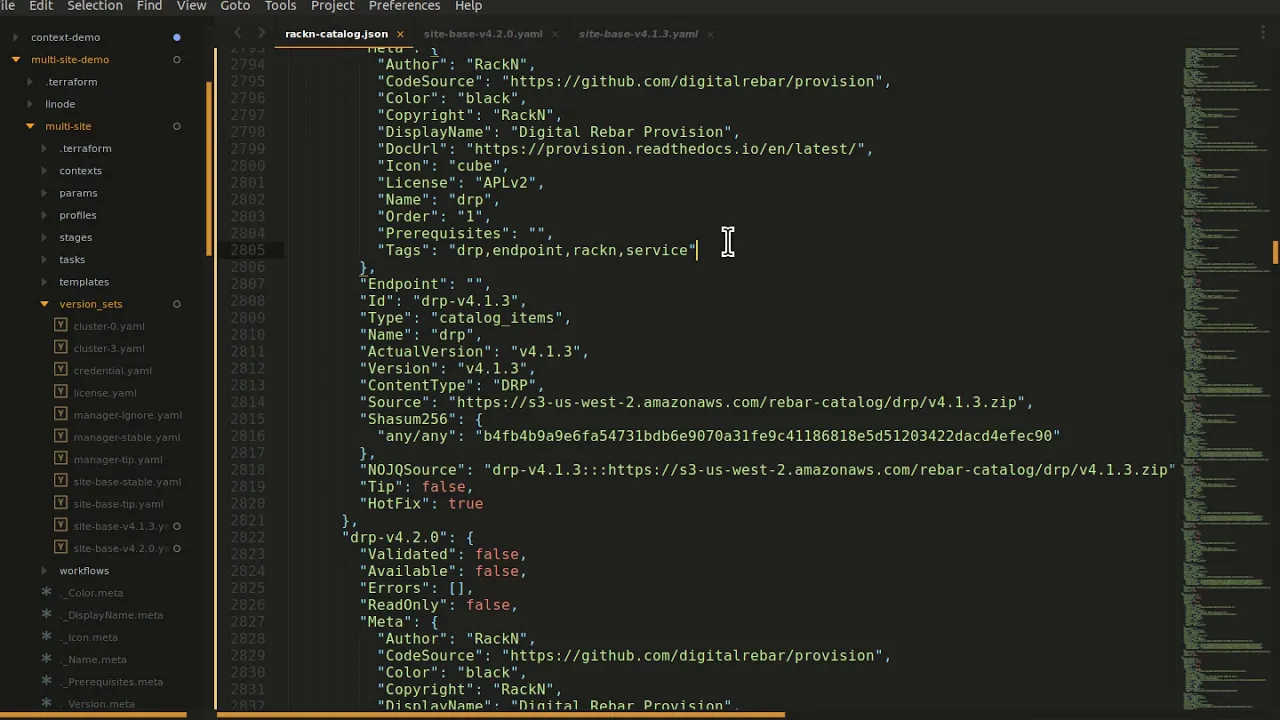Open the Preferences menu
Screen dimensions: 1280x720
(404, 6)
